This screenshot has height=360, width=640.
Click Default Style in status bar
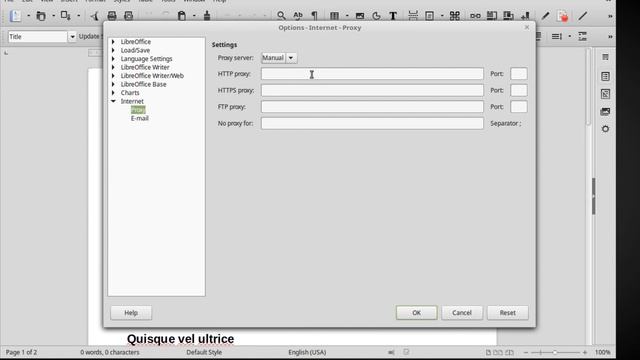point(204,352)
